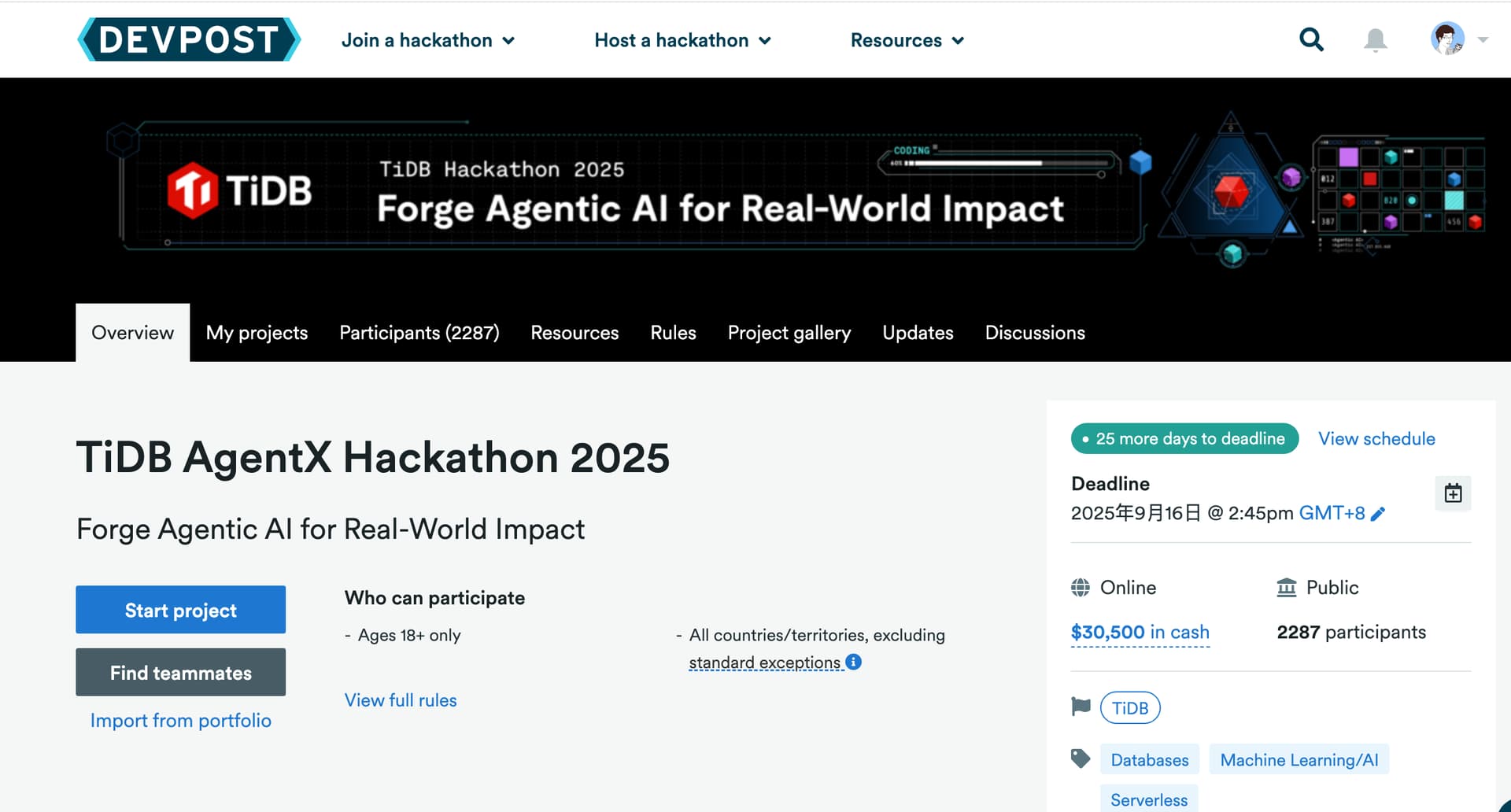The height and width of the screenshot is (812, 1511).
Task: Click the tag icon beside Databases
Action: click(1081, 758)
